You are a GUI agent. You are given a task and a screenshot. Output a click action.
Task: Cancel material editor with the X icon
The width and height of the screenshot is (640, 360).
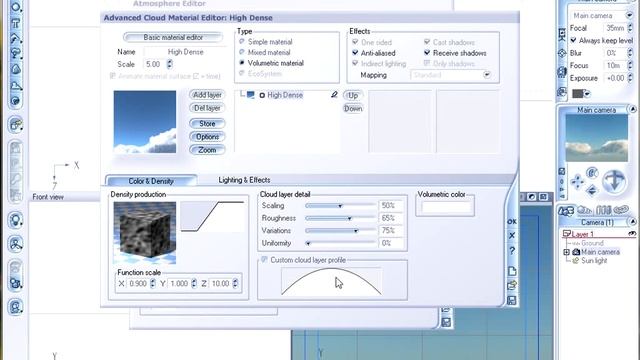512,236
